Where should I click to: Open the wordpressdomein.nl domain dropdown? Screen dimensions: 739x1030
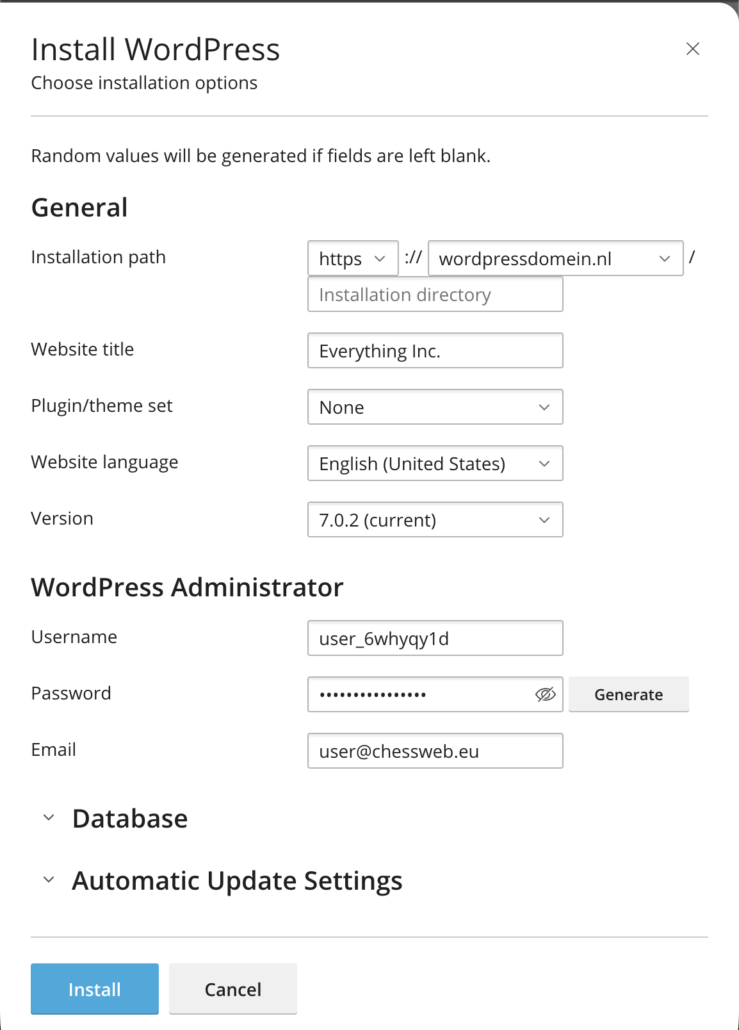pyautogui.click(x=556, y=258)
